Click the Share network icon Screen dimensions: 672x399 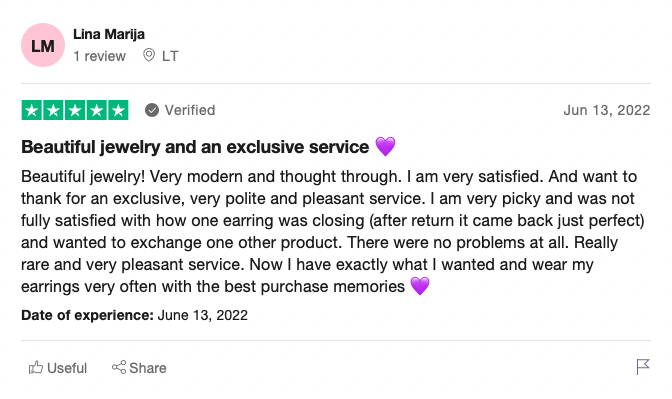point(119,367)
